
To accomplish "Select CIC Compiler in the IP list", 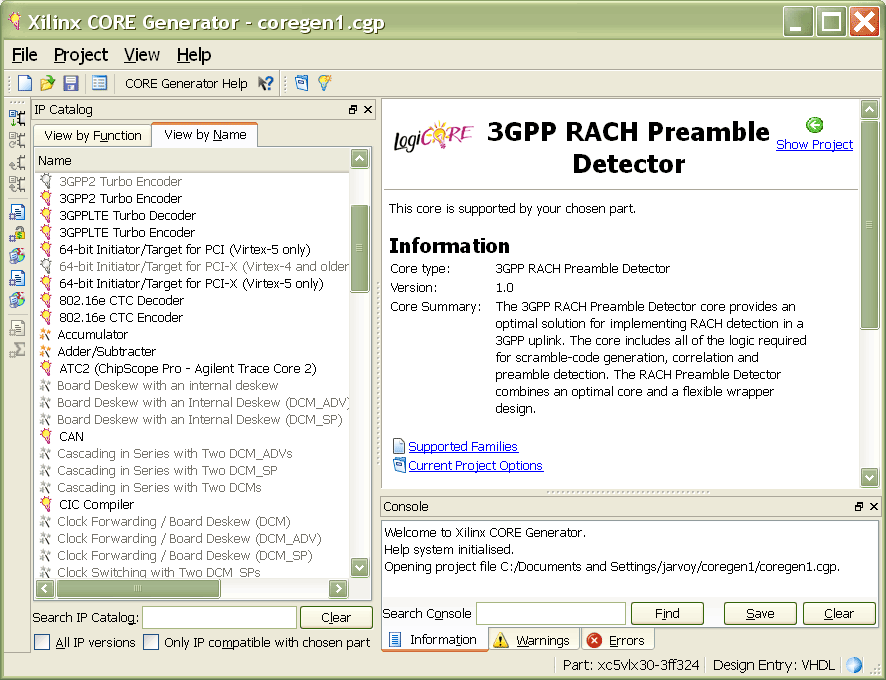I will click(x=96, y=505).
